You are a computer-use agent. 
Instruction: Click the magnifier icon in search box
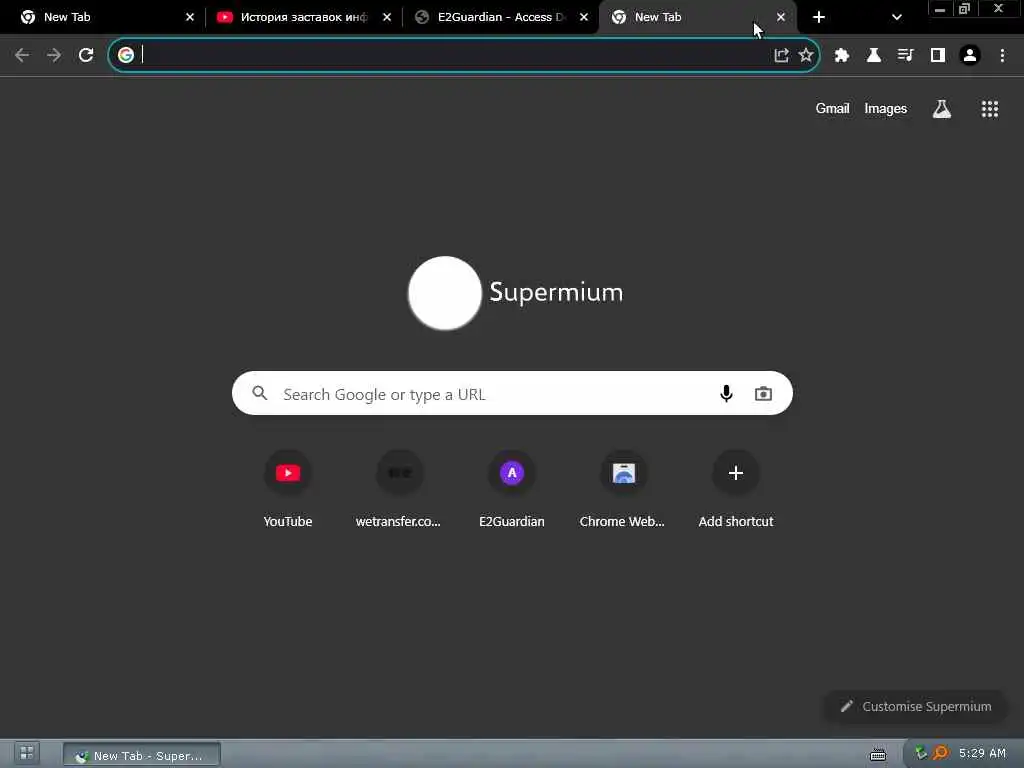pos(260,393)
